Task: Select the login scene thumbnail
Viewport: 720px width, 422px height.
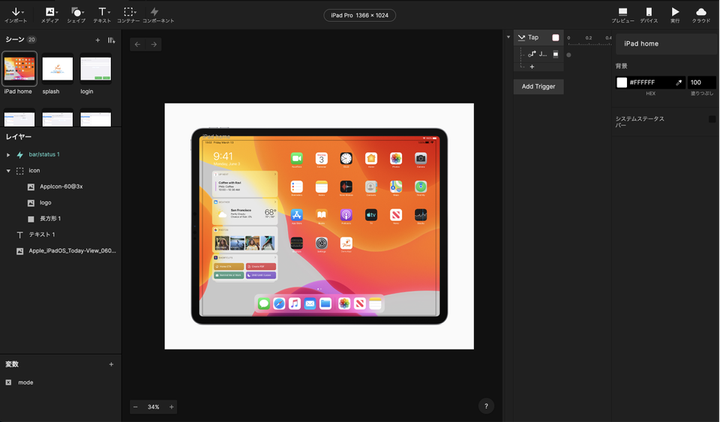Action: 96,69
